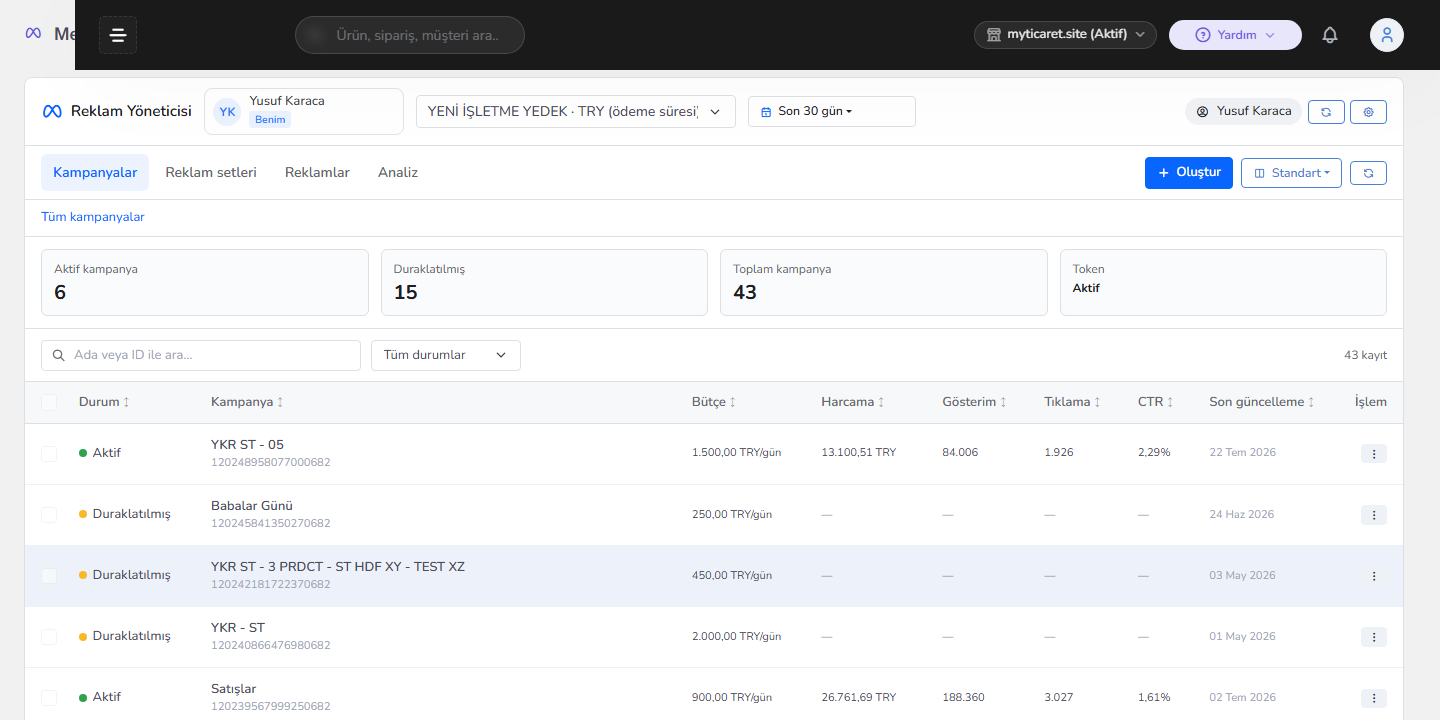Click the 13.100,51 TRY spend value
This screenshot has height=720, width=1440.
point(859,453)
